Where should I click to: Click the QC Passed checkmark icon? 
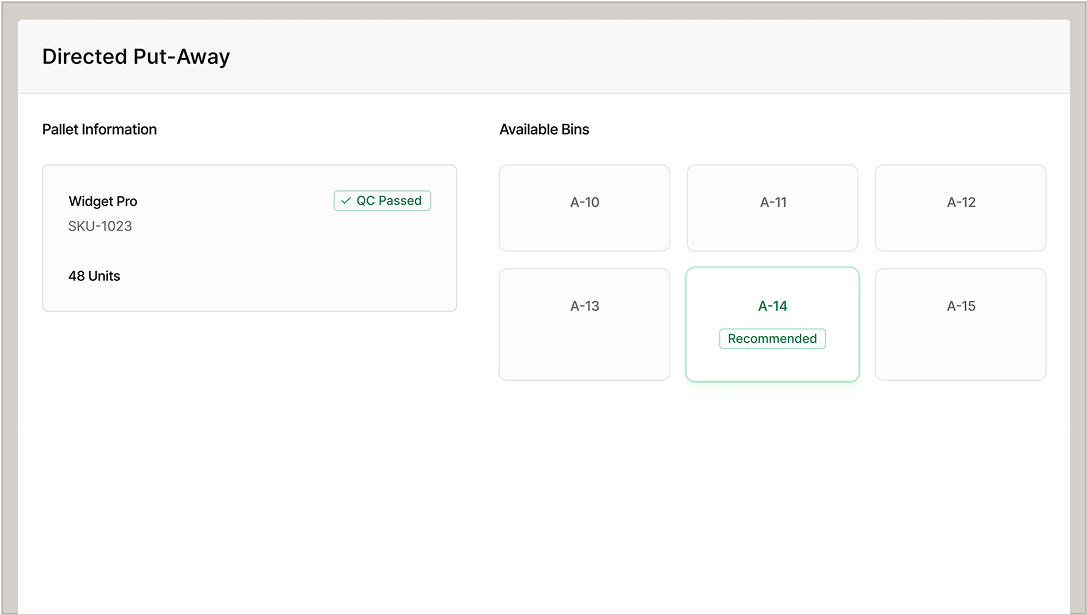click(x=346, y=201)
